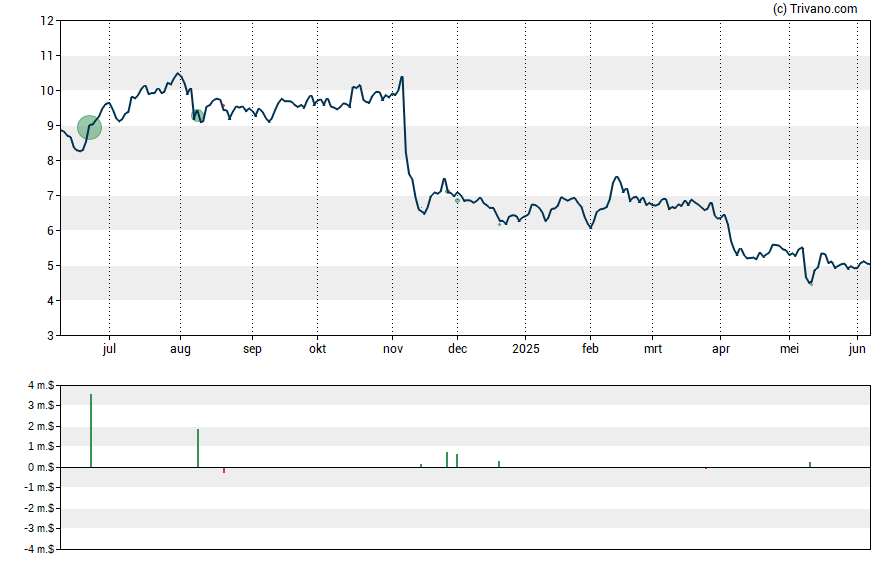Click the '-1 m.$' volume axis label

pyautogui.click(x=39, y=487)
